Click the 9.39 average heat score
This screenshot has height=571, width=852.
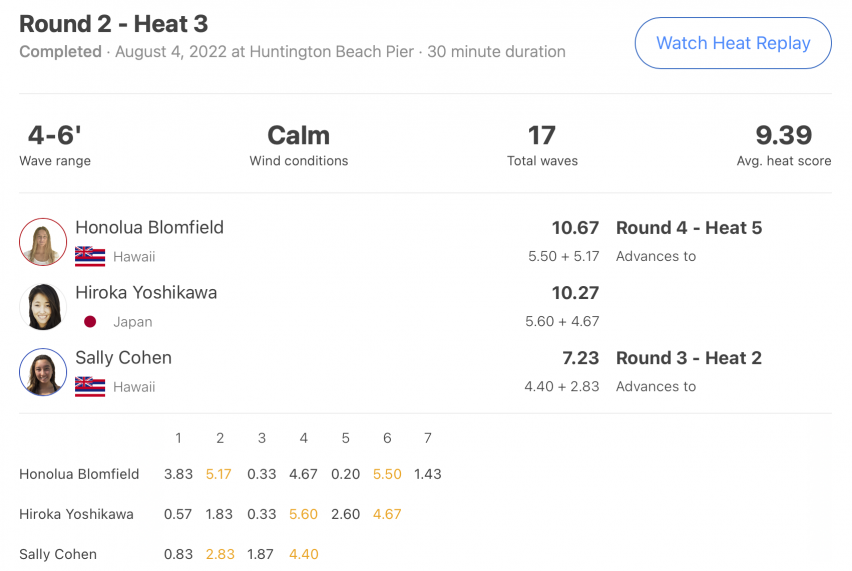[x=784, y=135]
